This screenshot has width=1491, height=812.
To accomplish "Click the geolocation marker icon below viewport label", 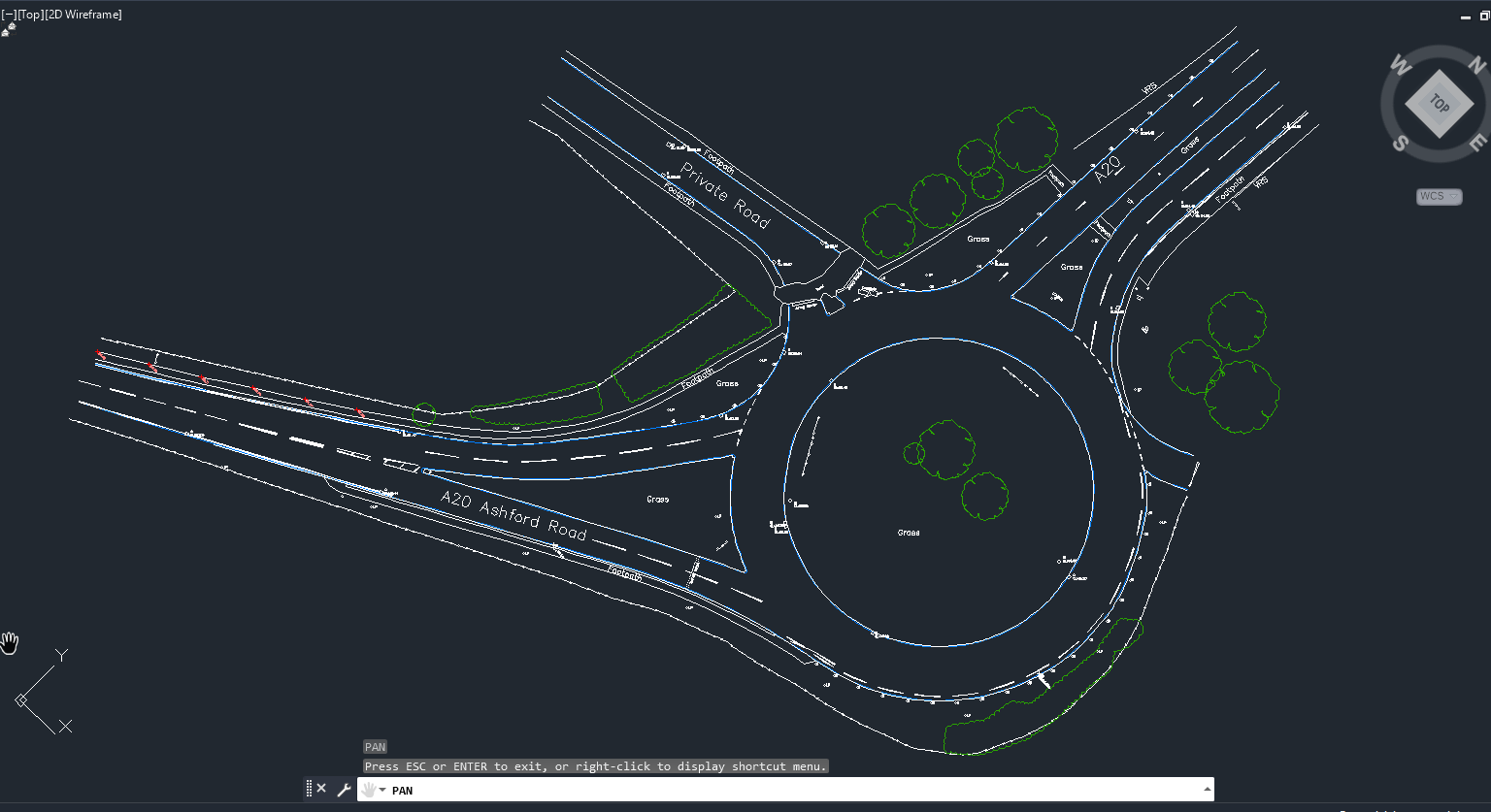I will [8, 30].
